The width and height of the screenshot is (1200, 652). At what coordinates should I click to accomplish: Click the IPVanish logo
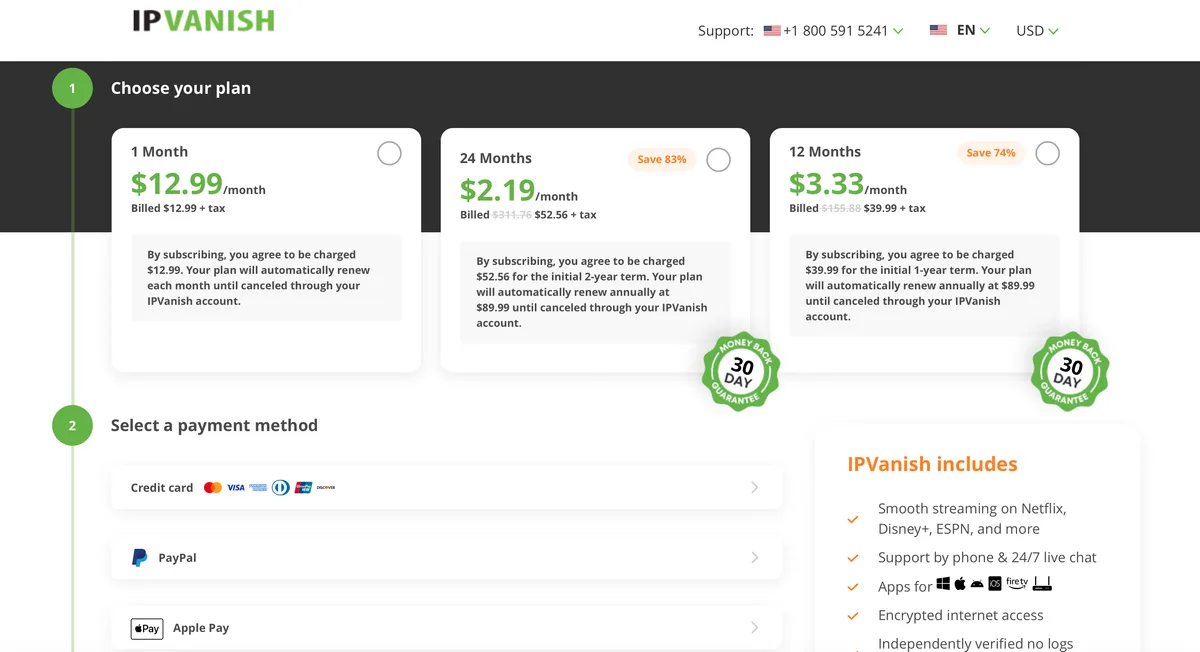(x=203, y=20)
